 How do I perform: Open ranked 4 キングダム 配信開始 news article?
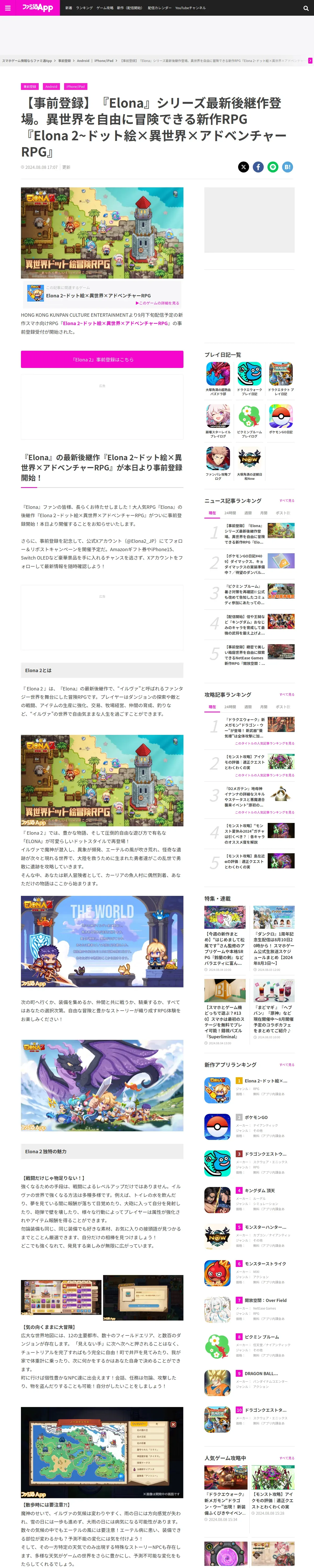(249, 625)
